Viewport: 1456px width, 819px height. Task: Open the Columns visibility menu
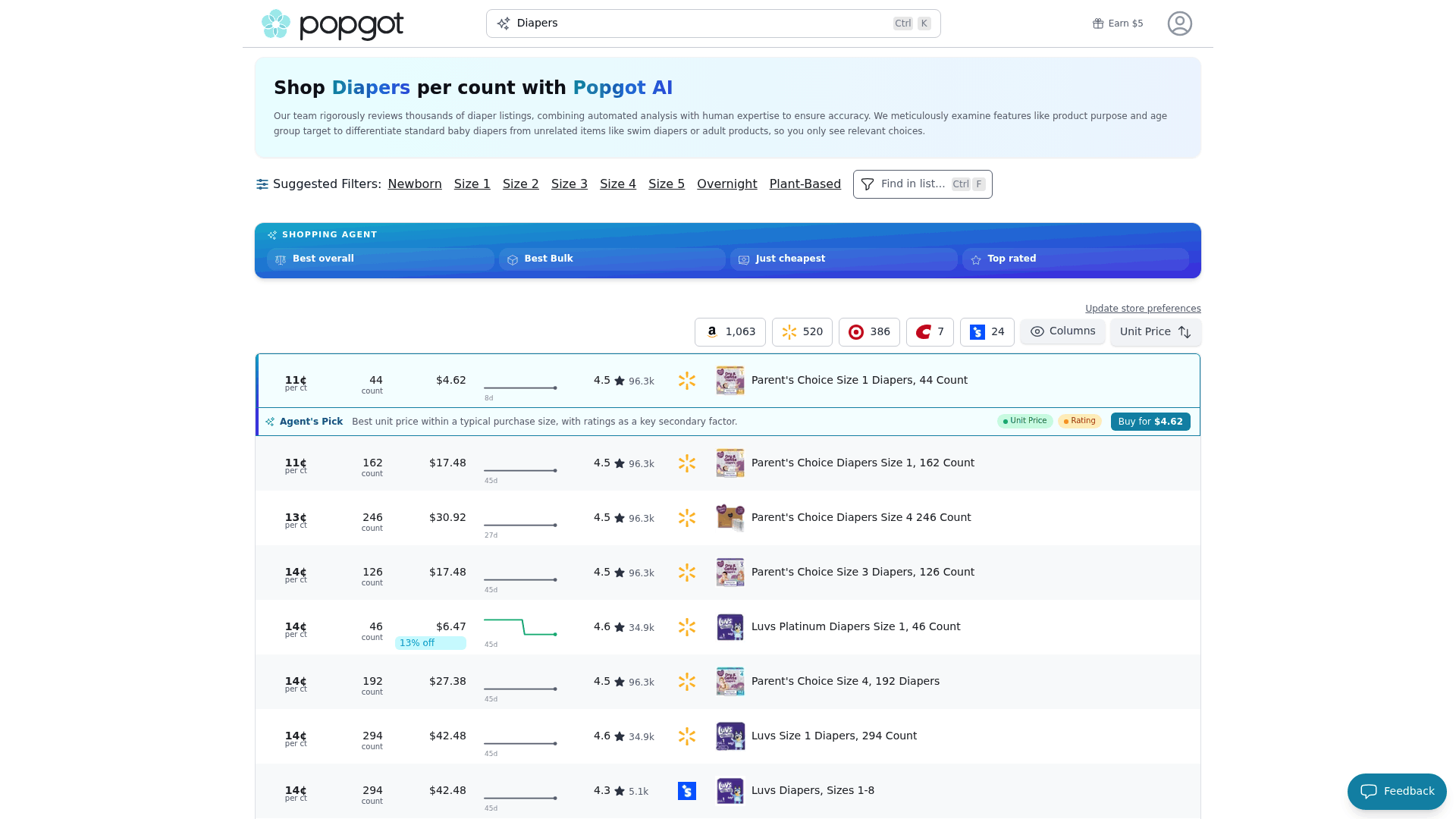[1062, 331]
